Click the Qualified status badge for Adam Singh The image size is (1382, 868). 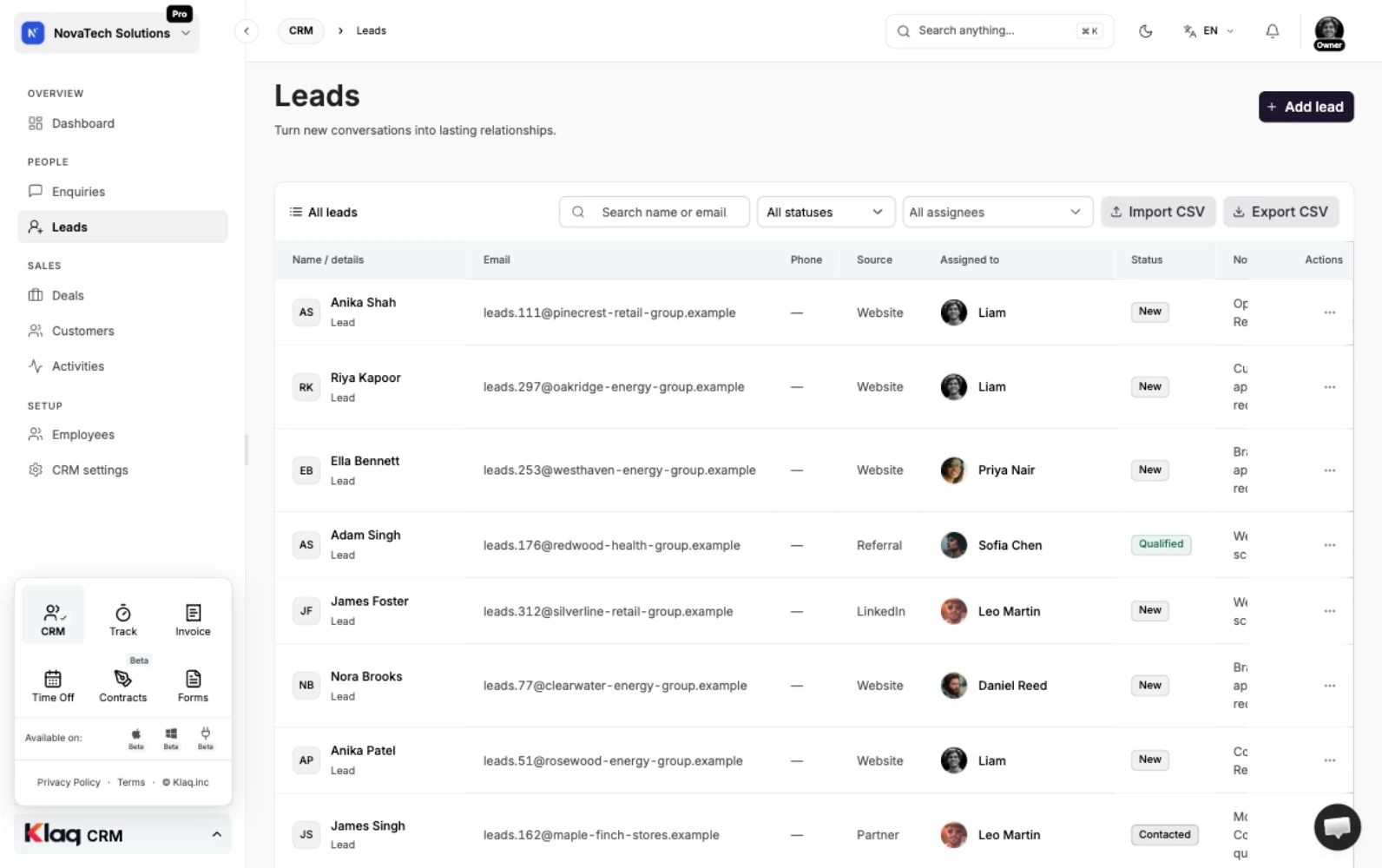[x=1161, y=544]
